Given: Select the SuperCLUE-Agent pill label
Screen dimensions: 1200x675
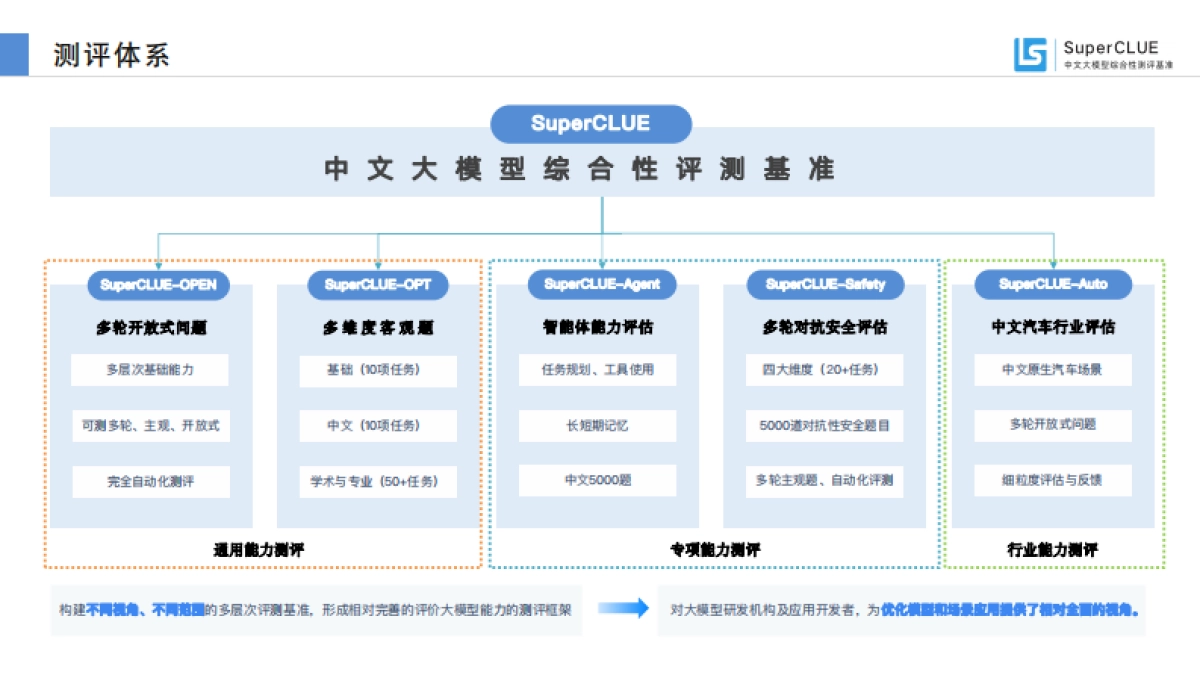Looking at the screenshot, I should tap(601, 285).
